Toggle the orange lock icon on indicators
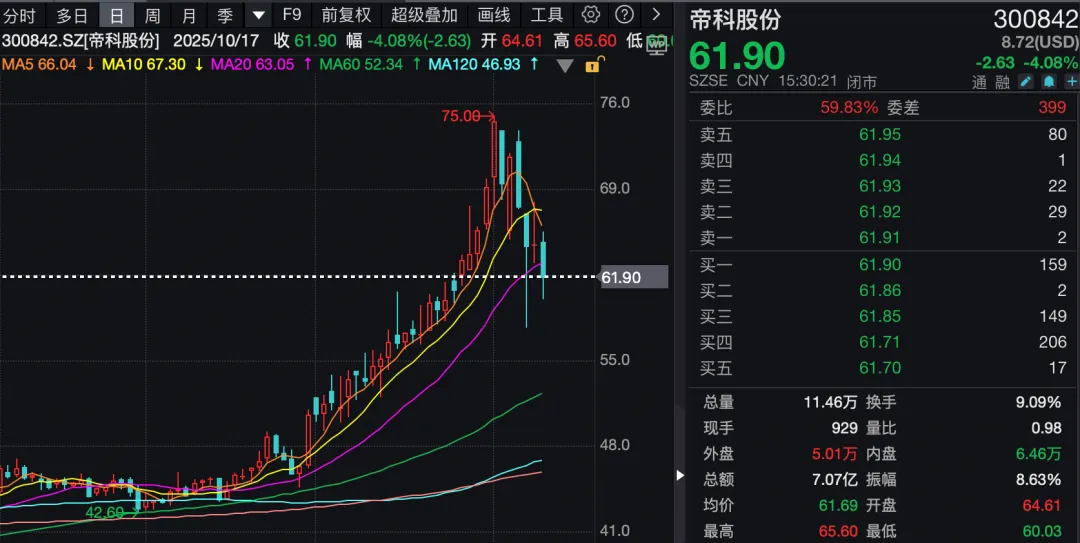1080x543 pixels. tap(592, 65)
